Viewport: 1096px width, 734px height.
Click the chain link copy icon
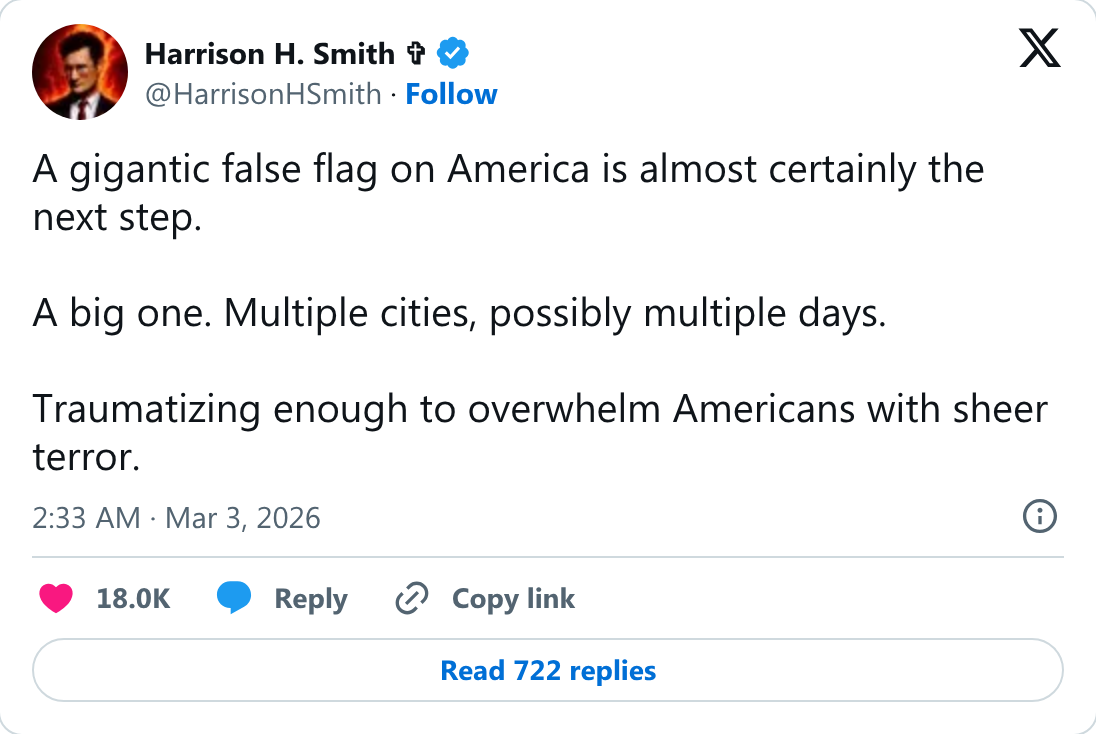(412, 598)
